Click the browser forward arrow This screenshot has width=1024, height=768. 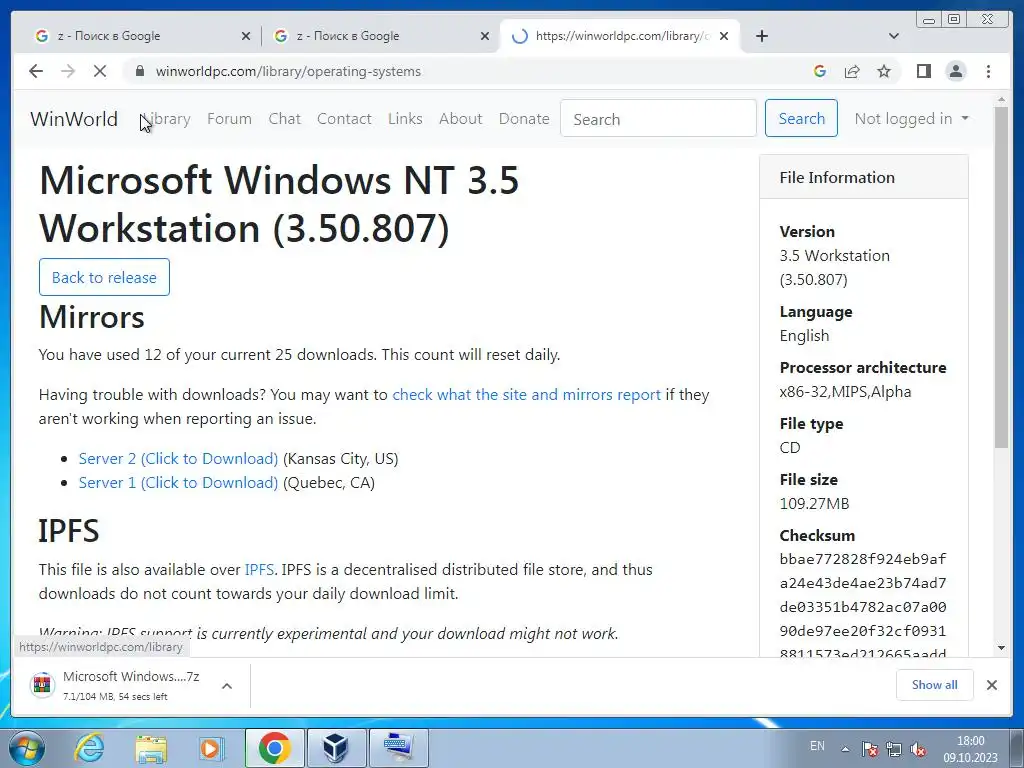click(68, 71)
